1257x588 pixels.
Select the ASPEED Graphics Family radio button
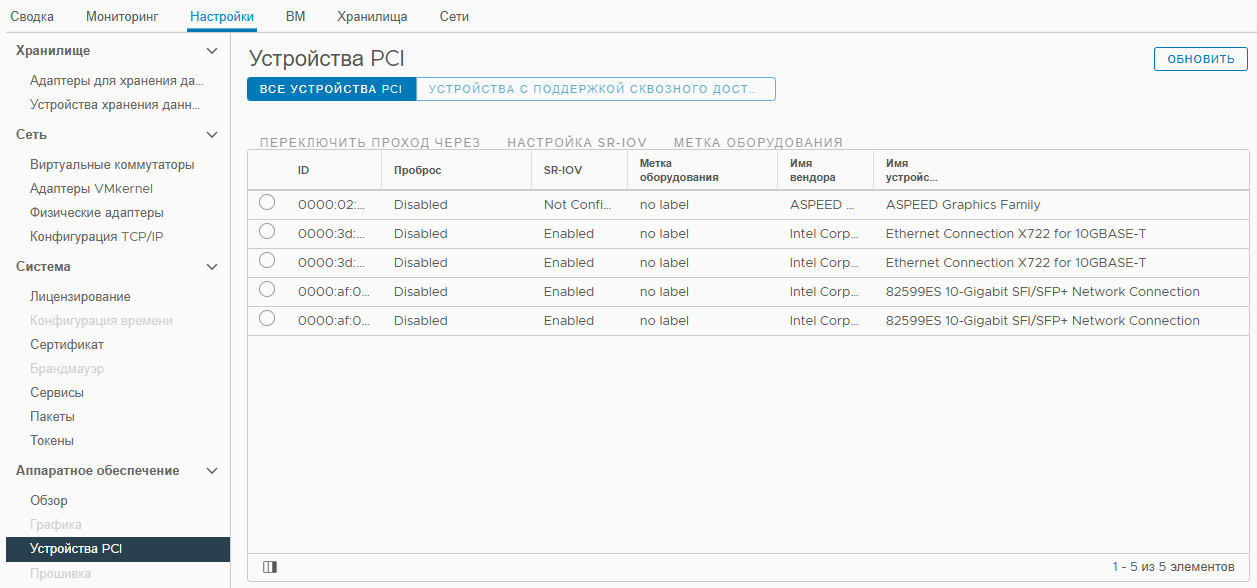click(267, 203)
